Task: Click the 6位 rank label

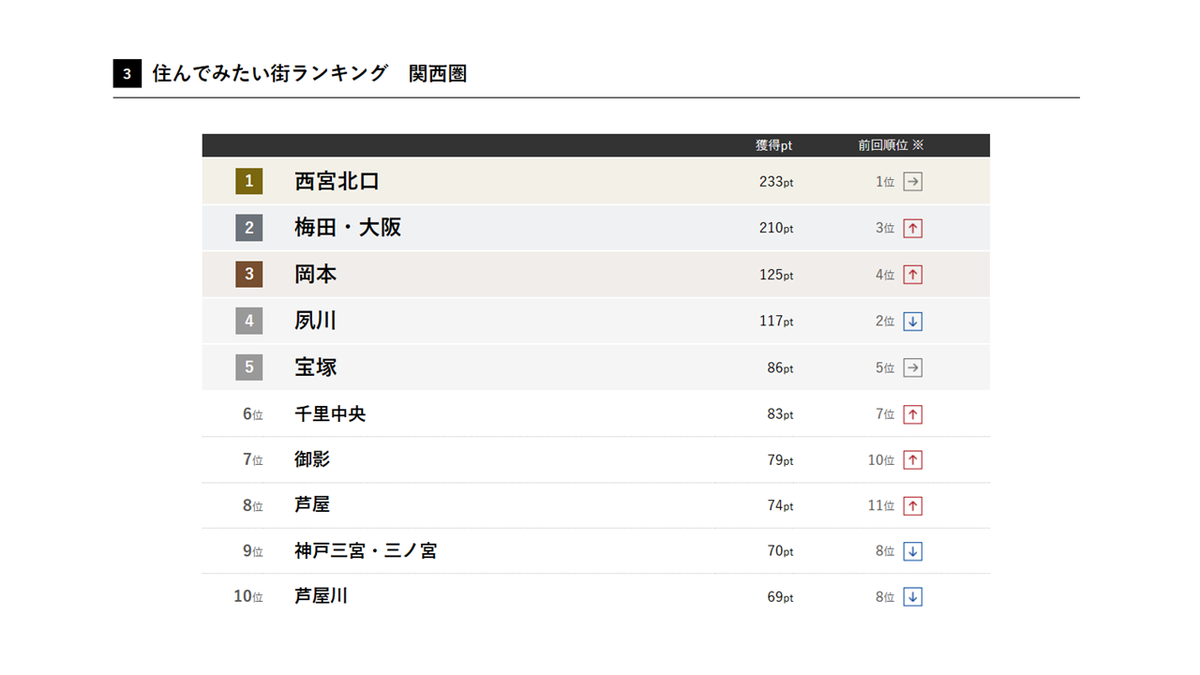Action: tap(253, 414)
